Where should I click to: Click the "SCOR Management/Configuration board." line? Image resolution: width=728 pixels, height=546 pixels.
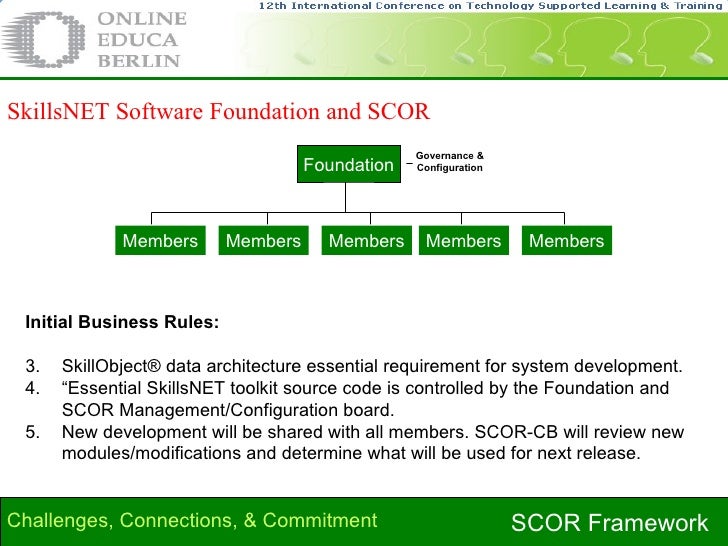(x=228, y=410)
